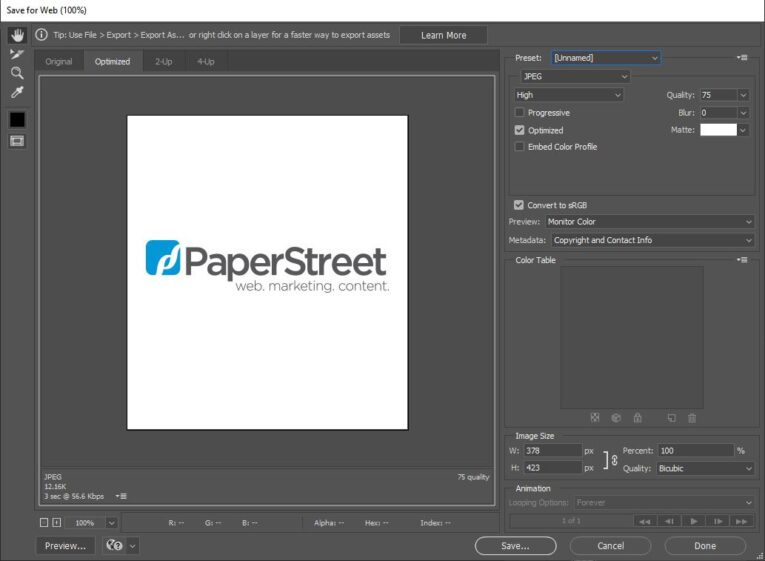
Task: Click the Learn More button
Action: 443,35
